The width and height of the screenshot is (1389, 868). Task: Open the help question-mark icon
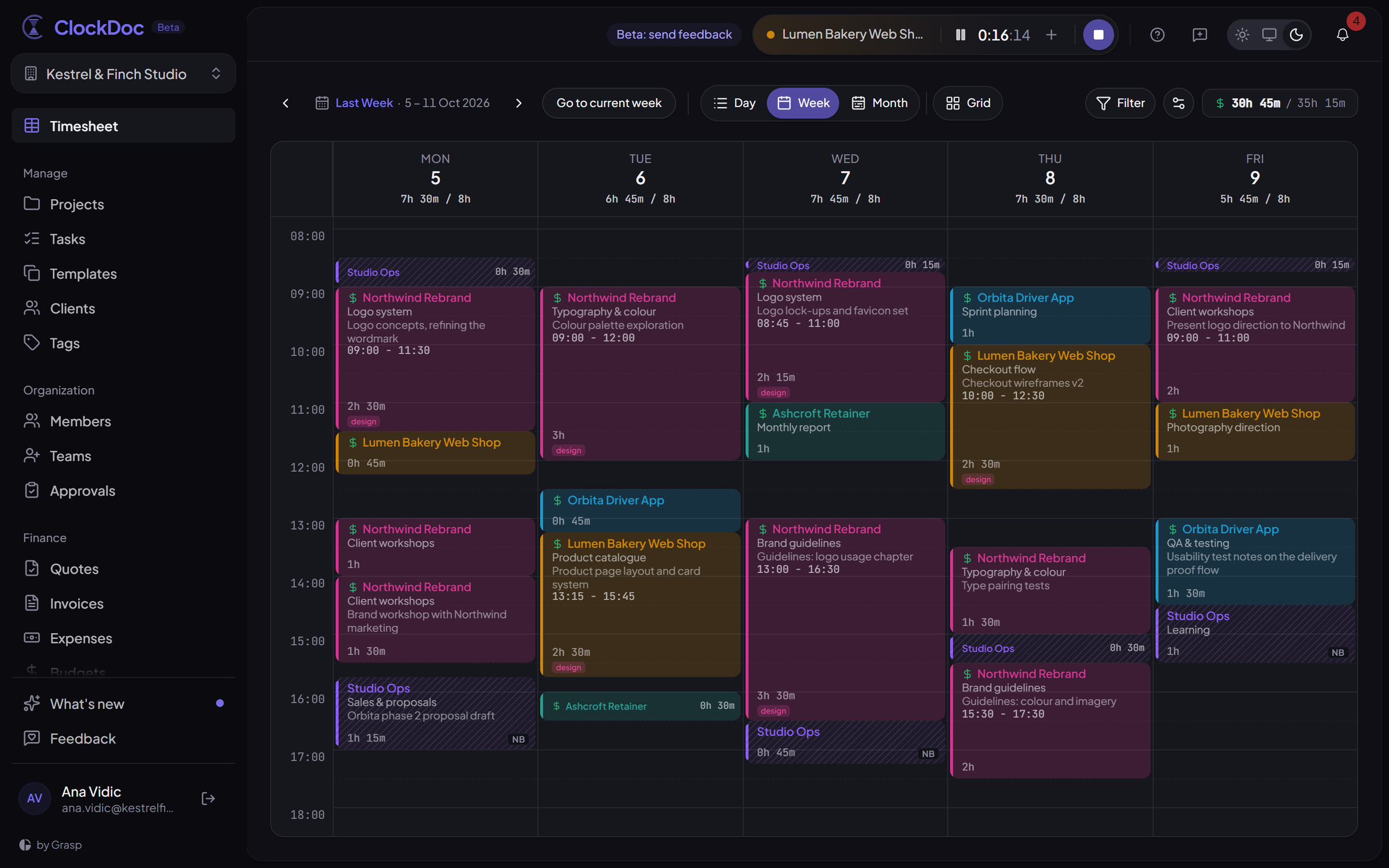[1157, 35]
